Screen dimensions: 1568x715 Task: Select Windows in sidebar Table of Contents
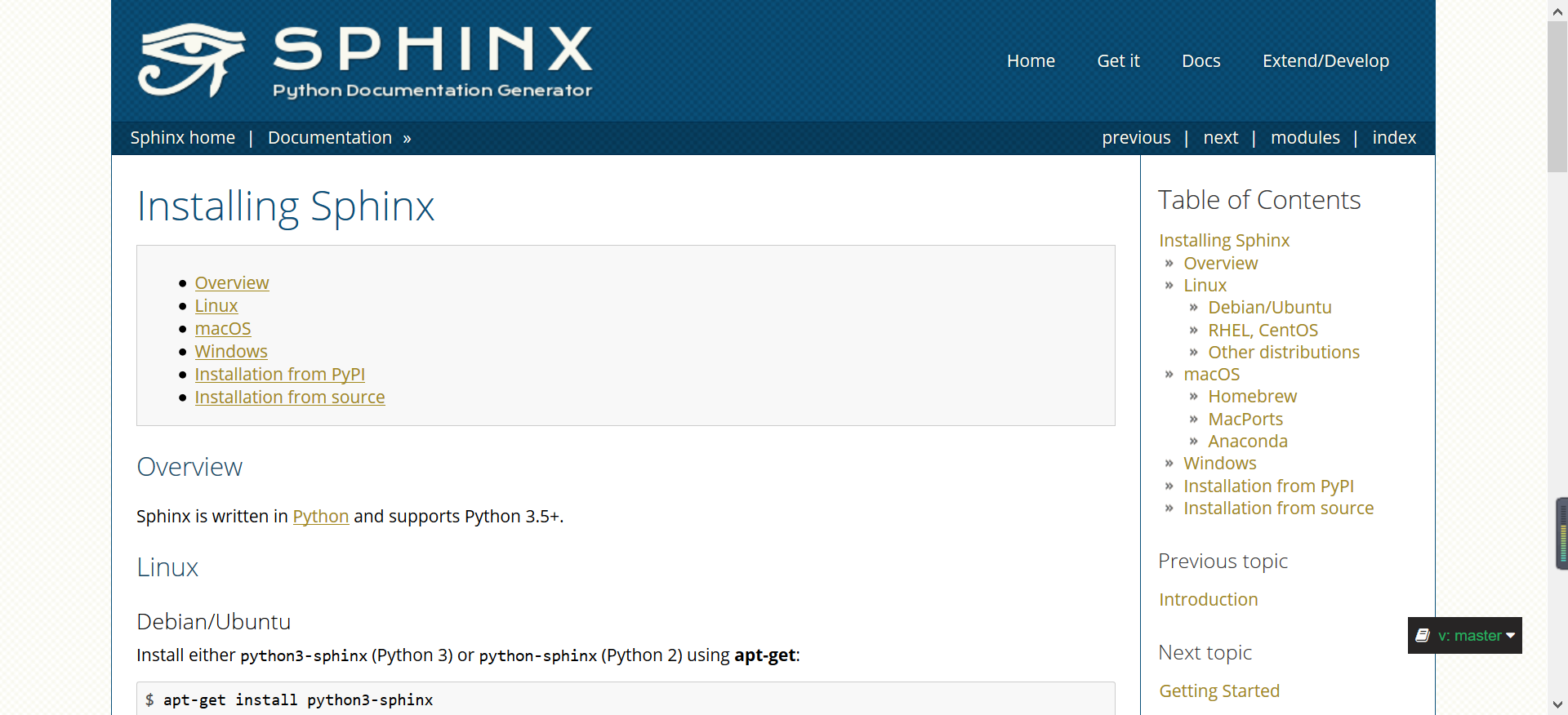click(1220, 464)
